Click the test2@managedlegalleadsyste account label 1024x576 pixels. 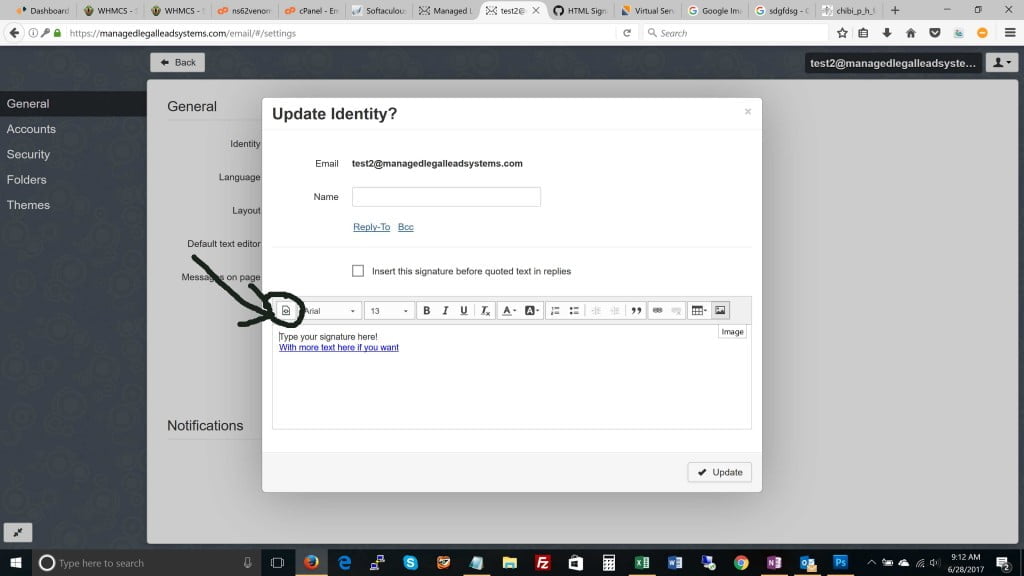[893, 63]
